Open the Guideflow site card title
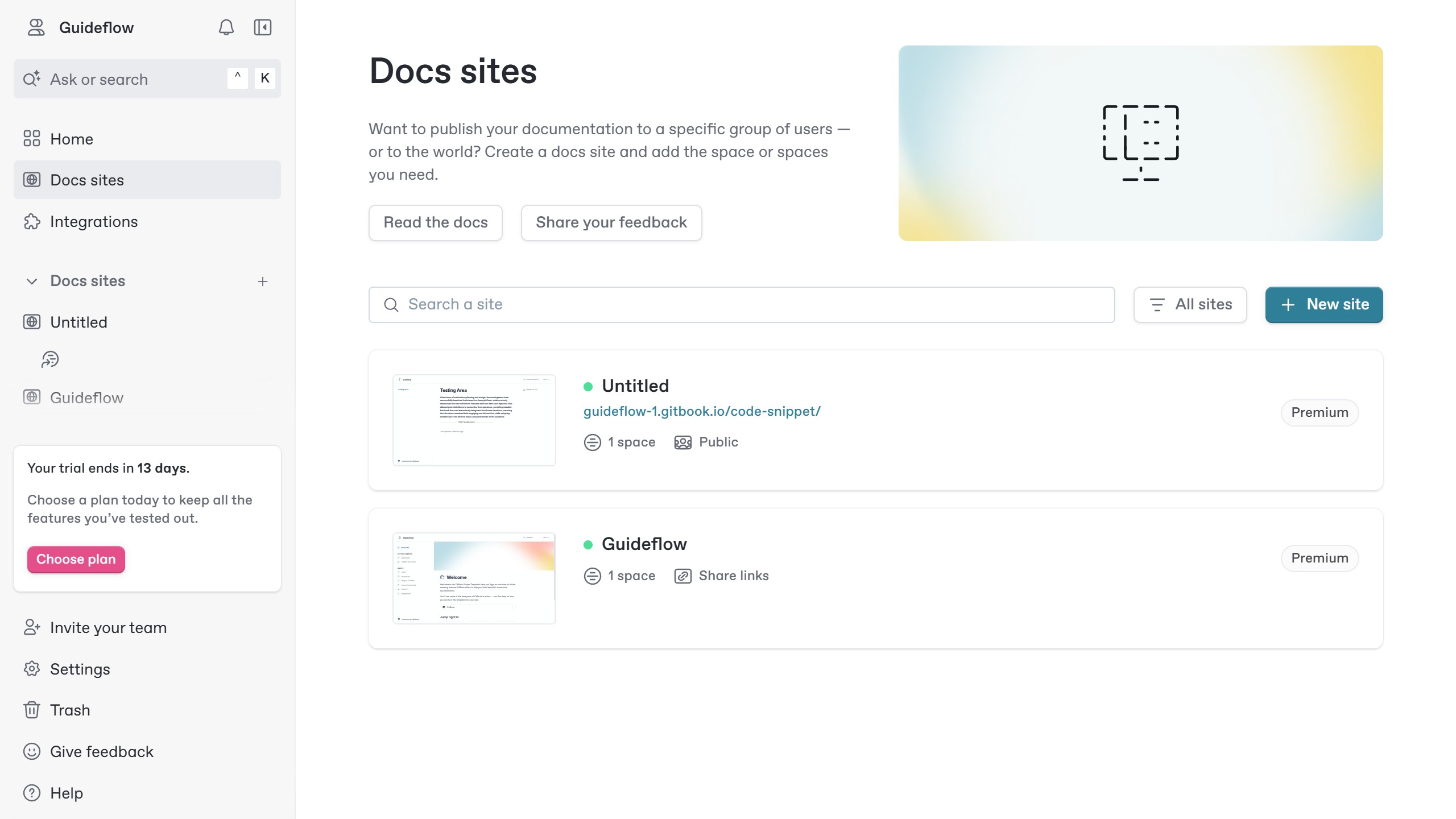Screen dimensions: 1456x819 644,544
